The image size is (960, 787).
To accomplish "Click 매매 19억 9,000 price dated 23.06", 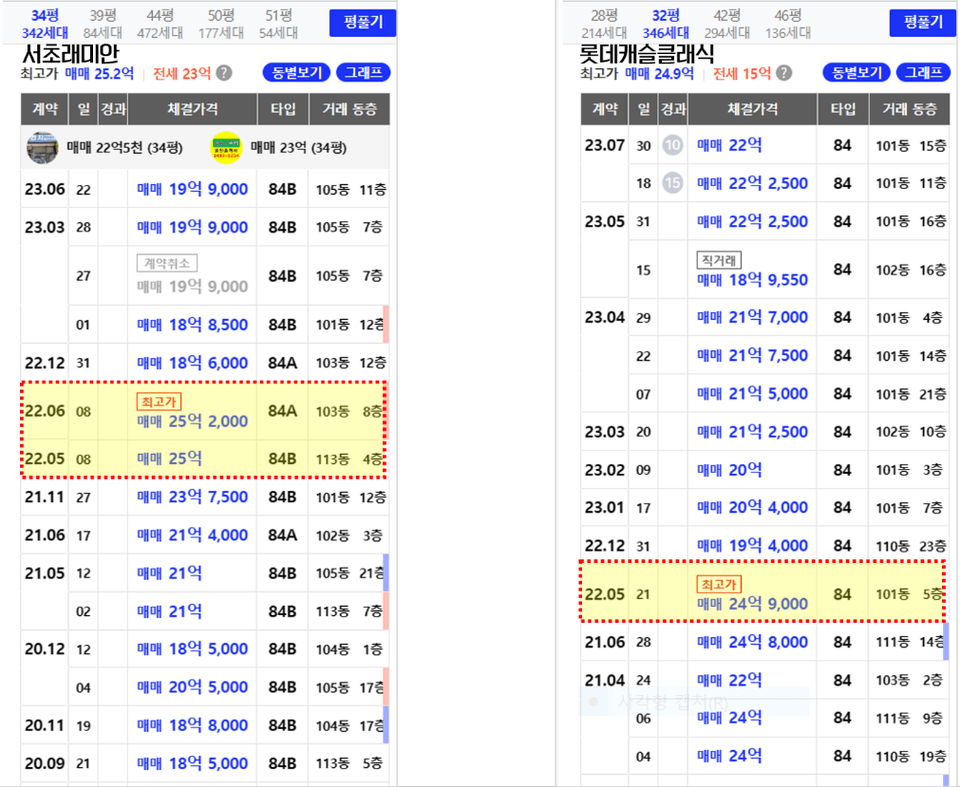I will click(x=192, y=190).
